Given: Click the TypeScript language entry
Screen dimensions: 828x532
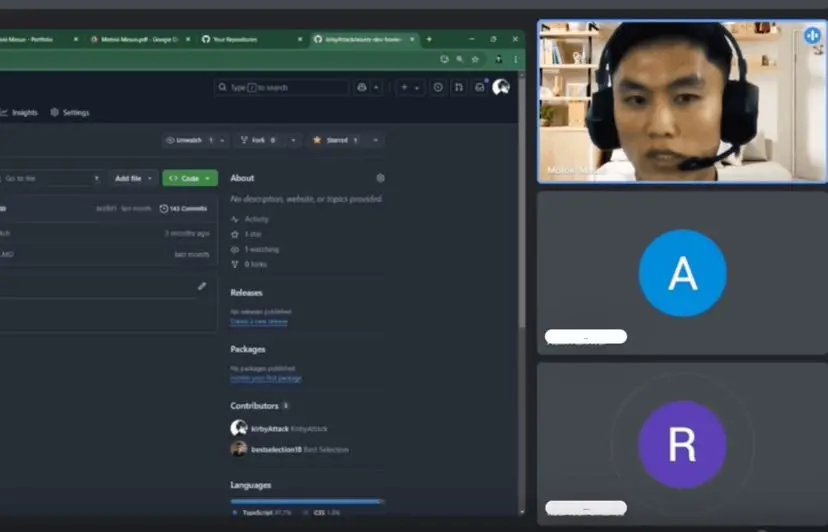Looking at the screenshot, I should [x=261, y=512].
